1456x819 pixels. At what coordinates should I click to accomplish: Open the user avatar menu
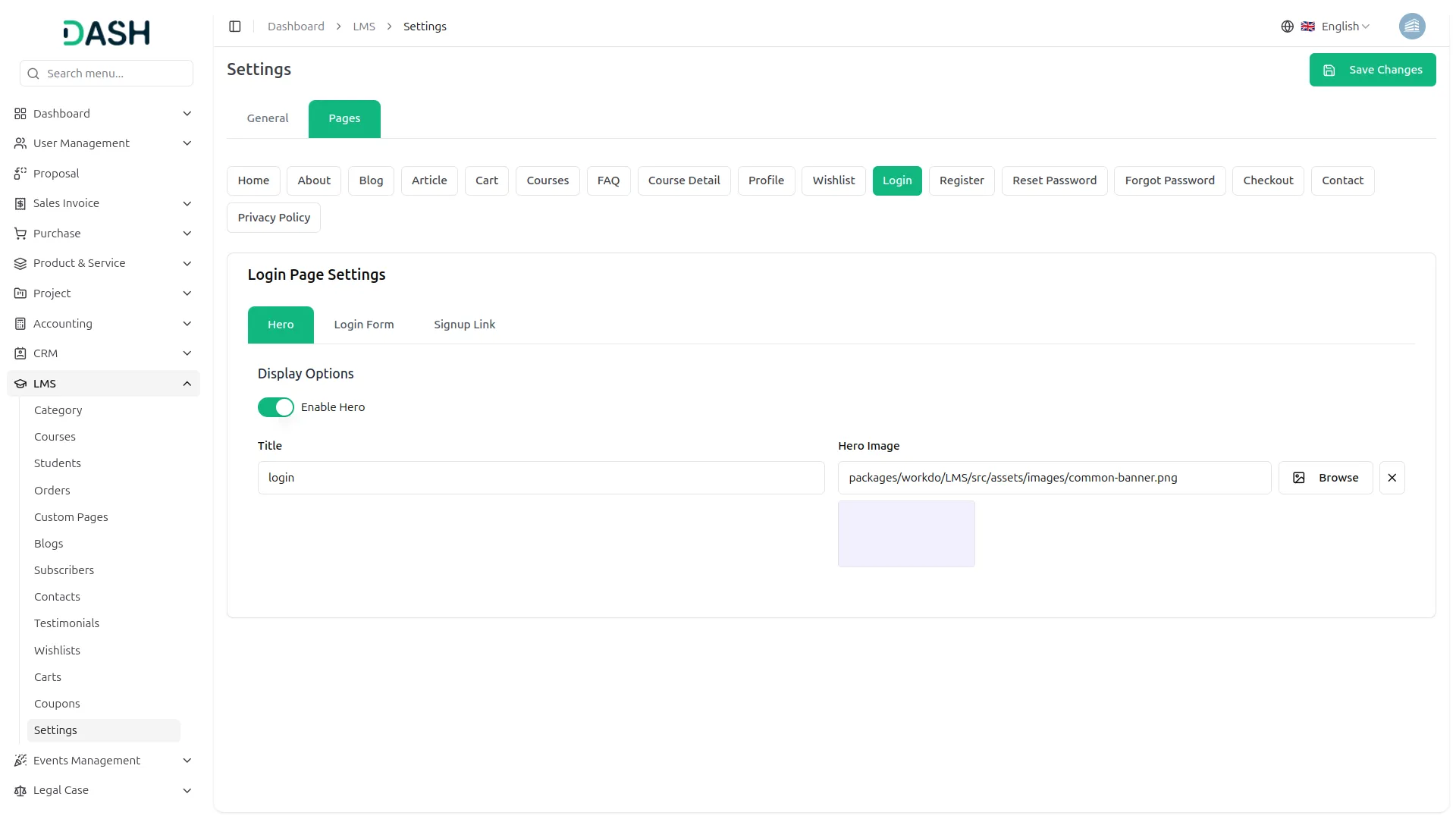coord(1411,27)
